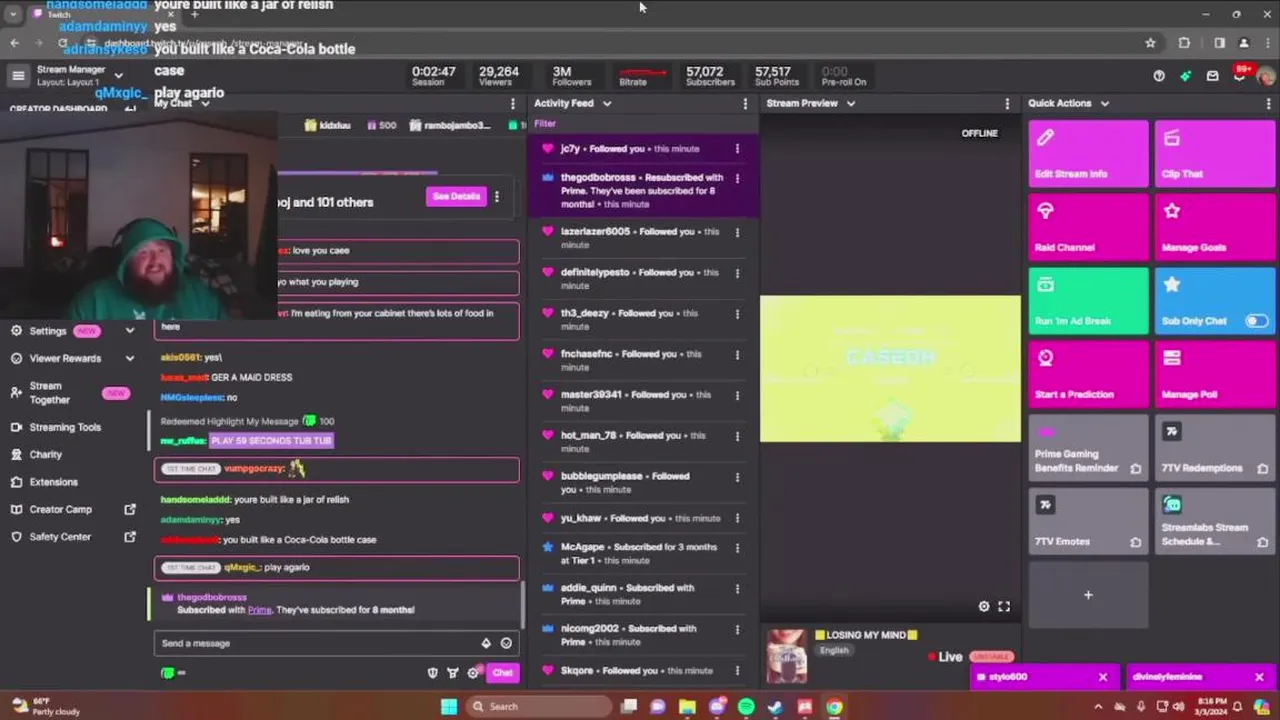Open the Quick Actions panel dropdown
The image size is (1280, 720).
coord(1104,104)
